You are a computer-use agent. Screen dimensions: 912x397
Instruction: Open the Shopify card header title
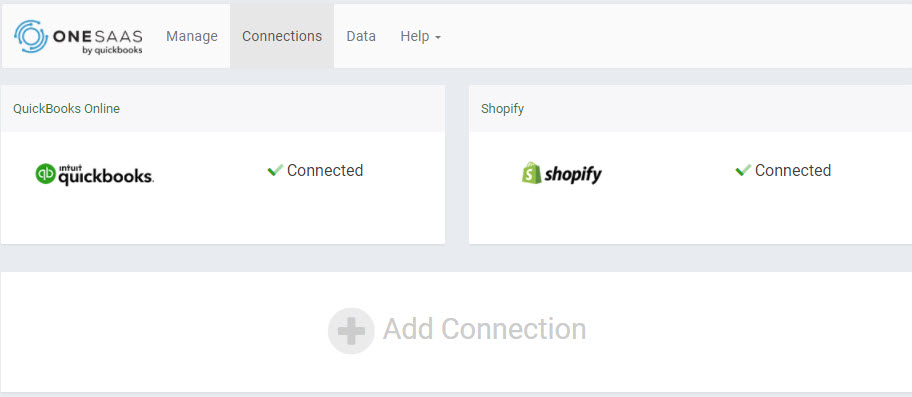tap(503, 109)
